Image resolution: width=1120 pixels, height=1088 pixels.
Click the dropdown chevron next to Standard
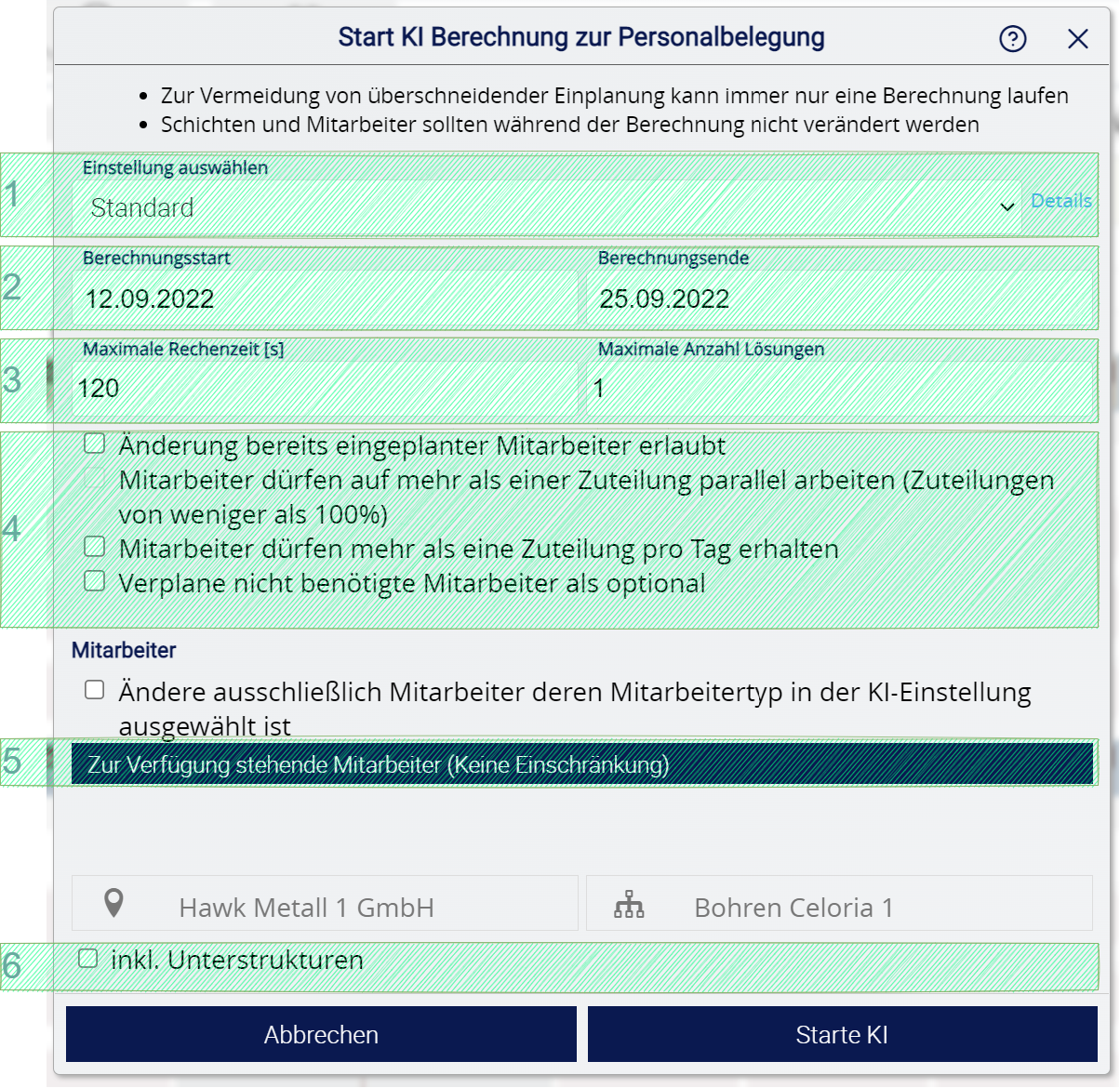(1007, 206)
